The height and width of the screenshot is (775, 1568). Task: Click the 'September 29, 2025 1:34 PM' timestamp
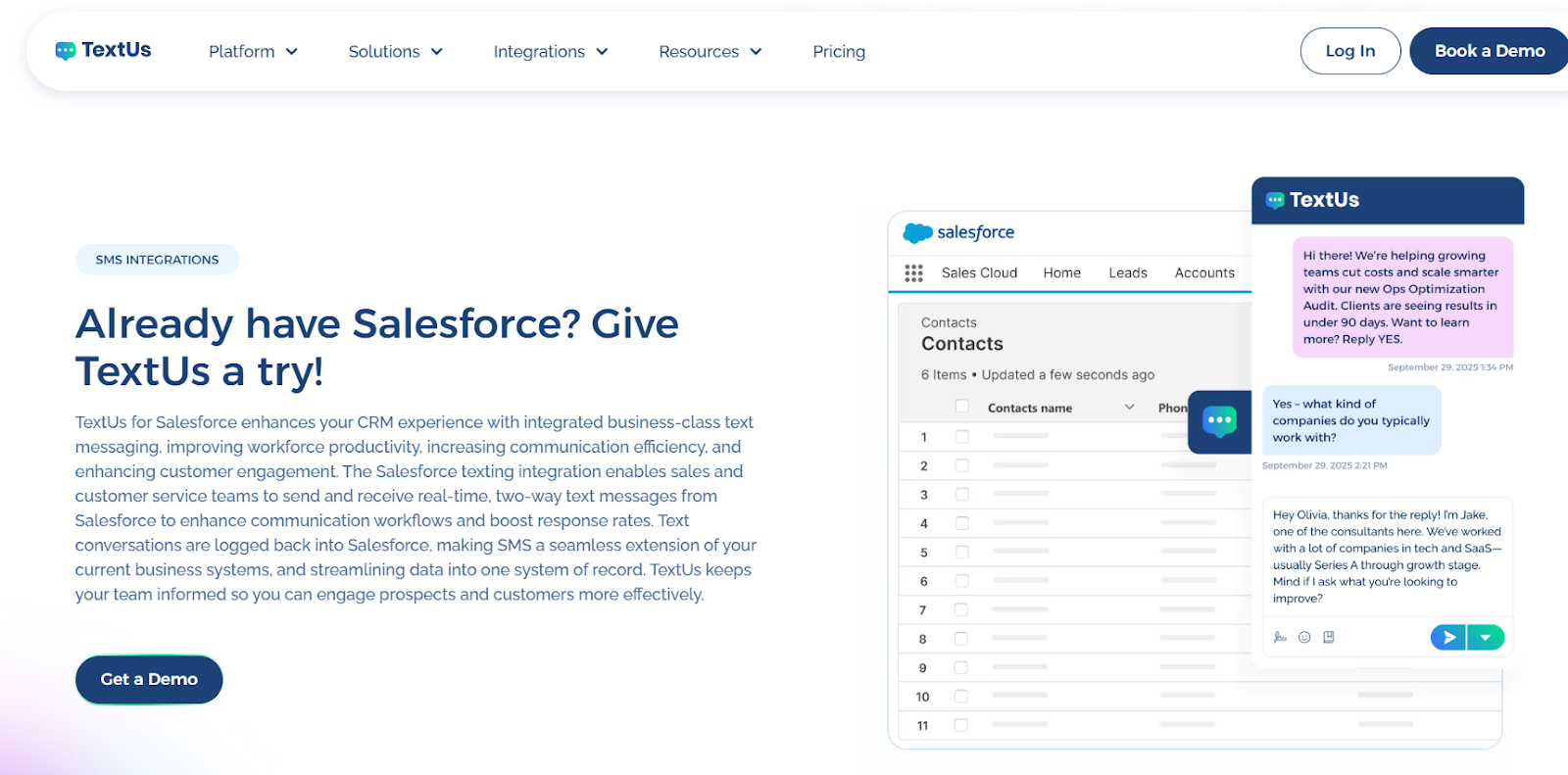pos(1450,367)
